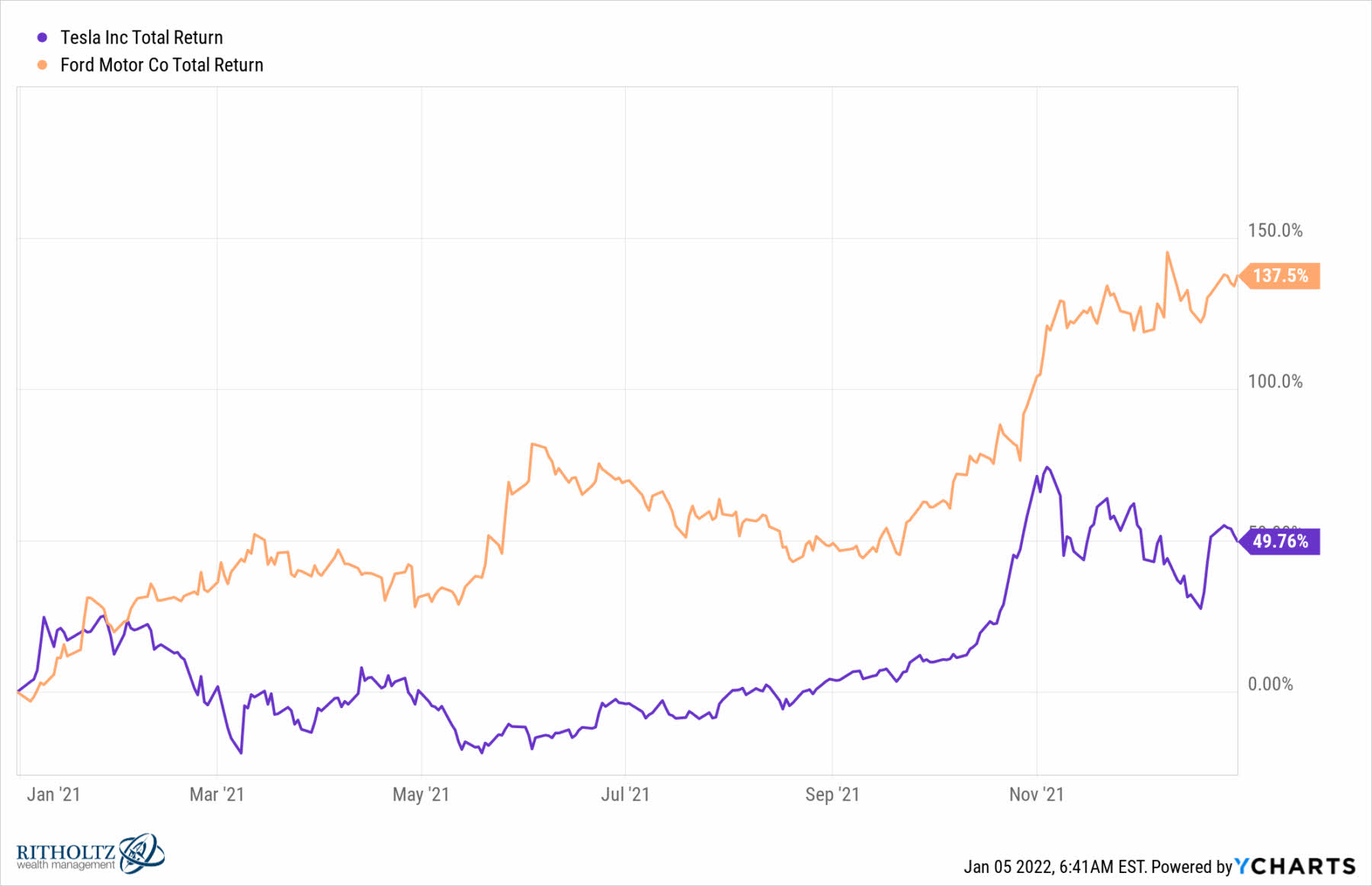Click the purple Tesla legend dot
Image resolution: width=1372 pixels, height=886 pixels.
pos(43,37)
